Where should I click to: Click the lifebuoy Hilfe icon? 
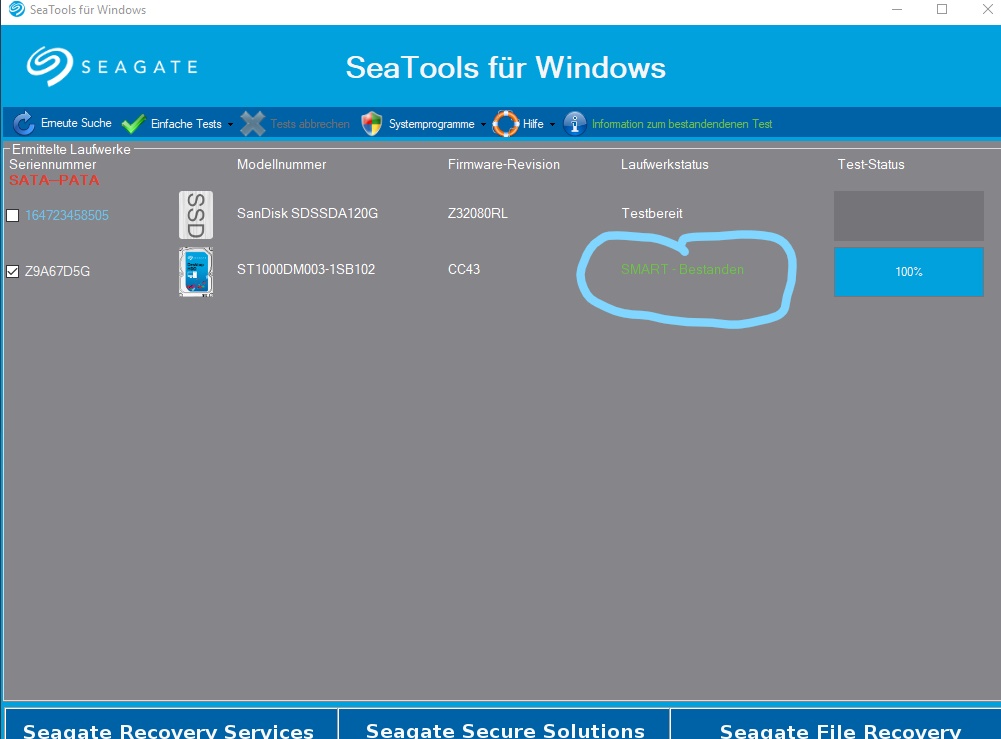506,124
